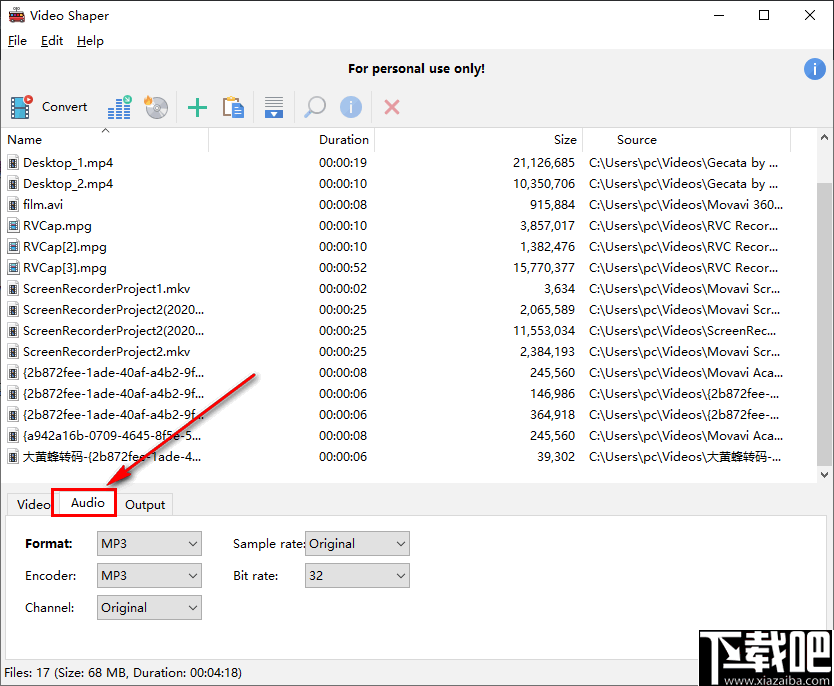Click the 3,634 size cell
Image resolution: width=834 pixels, height=686 pixels.
point(559,289)
